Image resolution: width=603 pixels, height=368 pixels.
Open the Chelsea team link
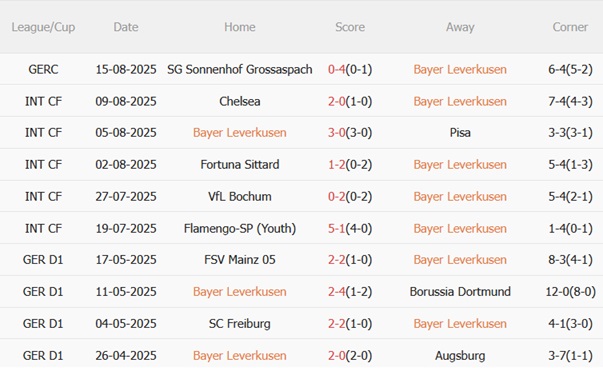coord(240,102)
